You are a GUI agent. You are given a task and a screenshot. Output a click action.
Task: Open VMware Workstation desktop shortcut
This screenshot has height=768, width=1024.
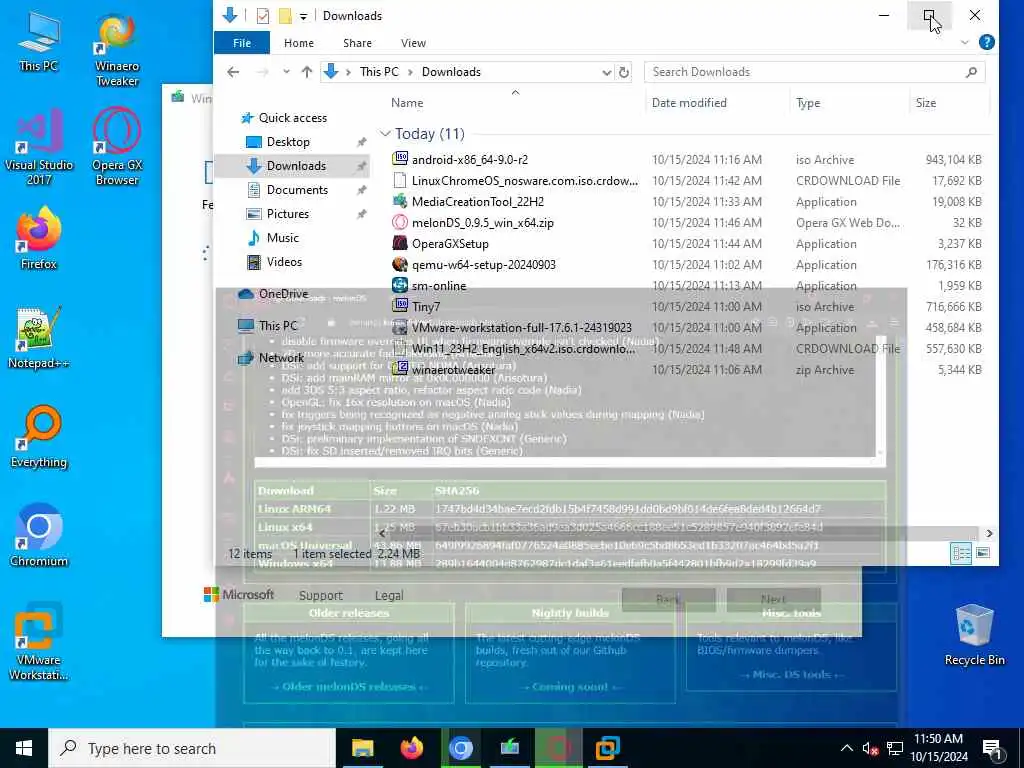39,642
